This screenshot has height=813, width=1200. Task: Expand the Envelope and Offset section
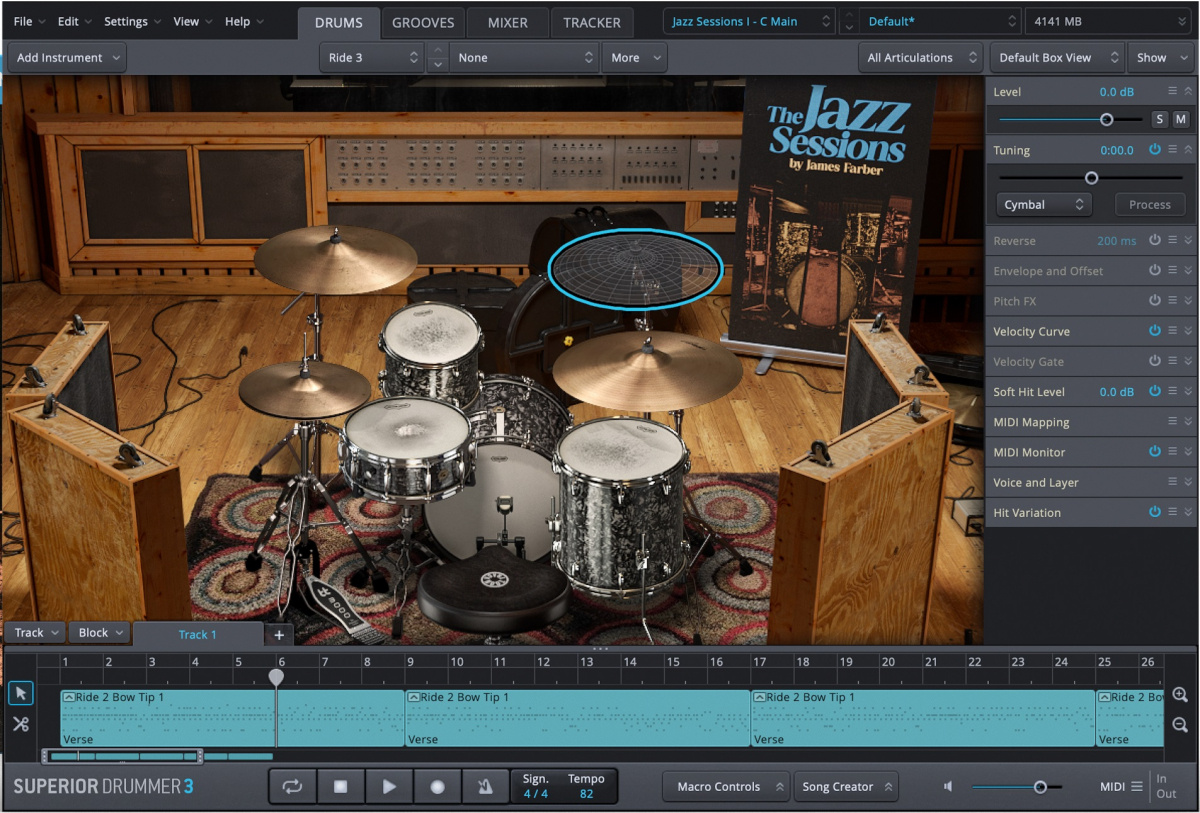pos(1188,270)
